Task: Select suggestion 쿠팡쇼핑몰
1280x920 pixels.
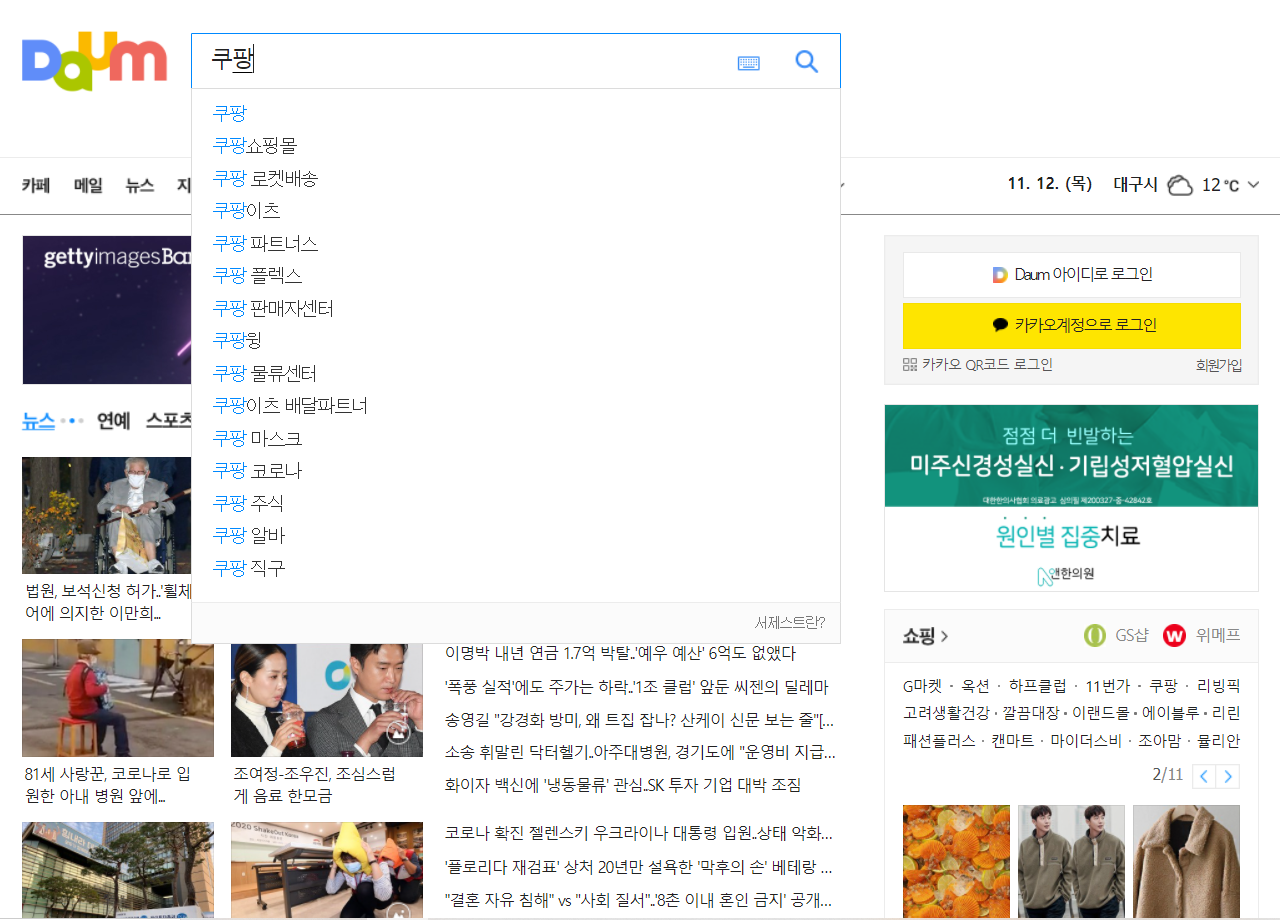Action: click(x=255, y=146)
